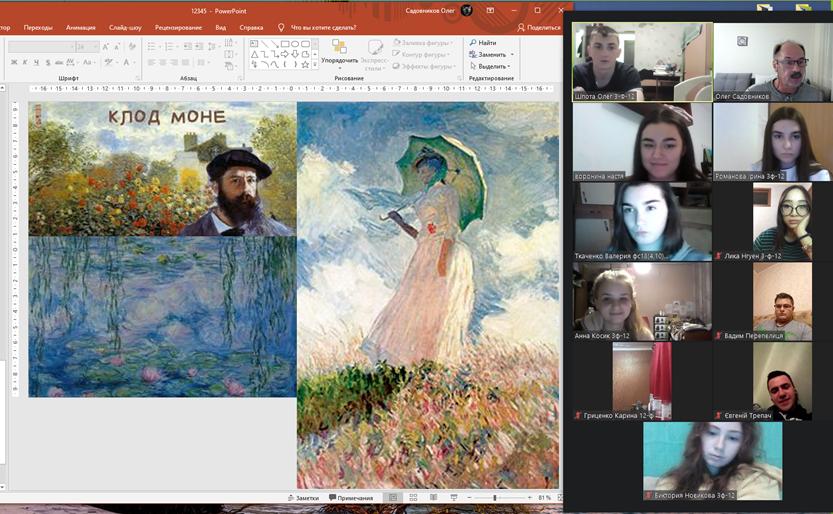Clear all formatting icon

click(x=132, y=46)
